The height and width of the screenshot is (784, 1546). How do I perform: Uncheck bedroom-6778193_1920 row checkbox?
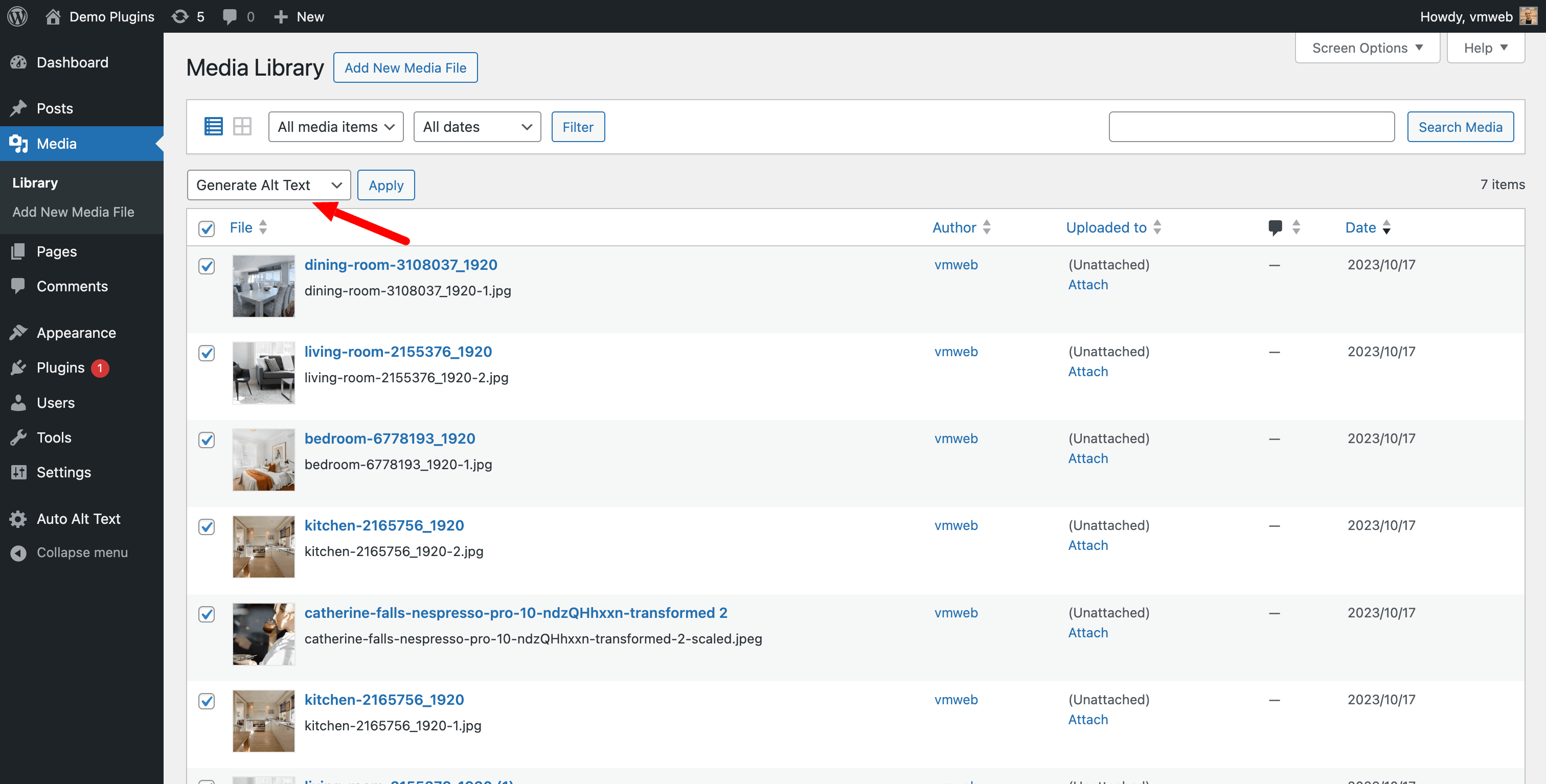(x=207, y=440)
